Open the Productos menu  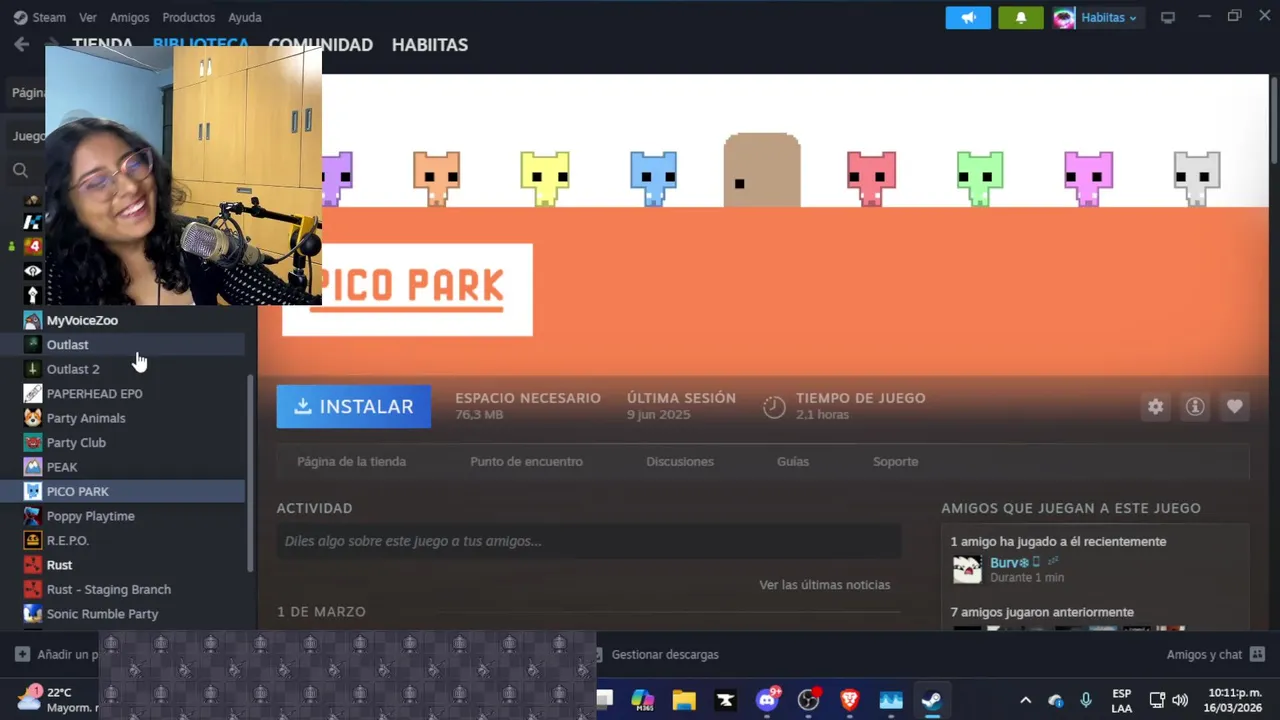click(188, 17)
